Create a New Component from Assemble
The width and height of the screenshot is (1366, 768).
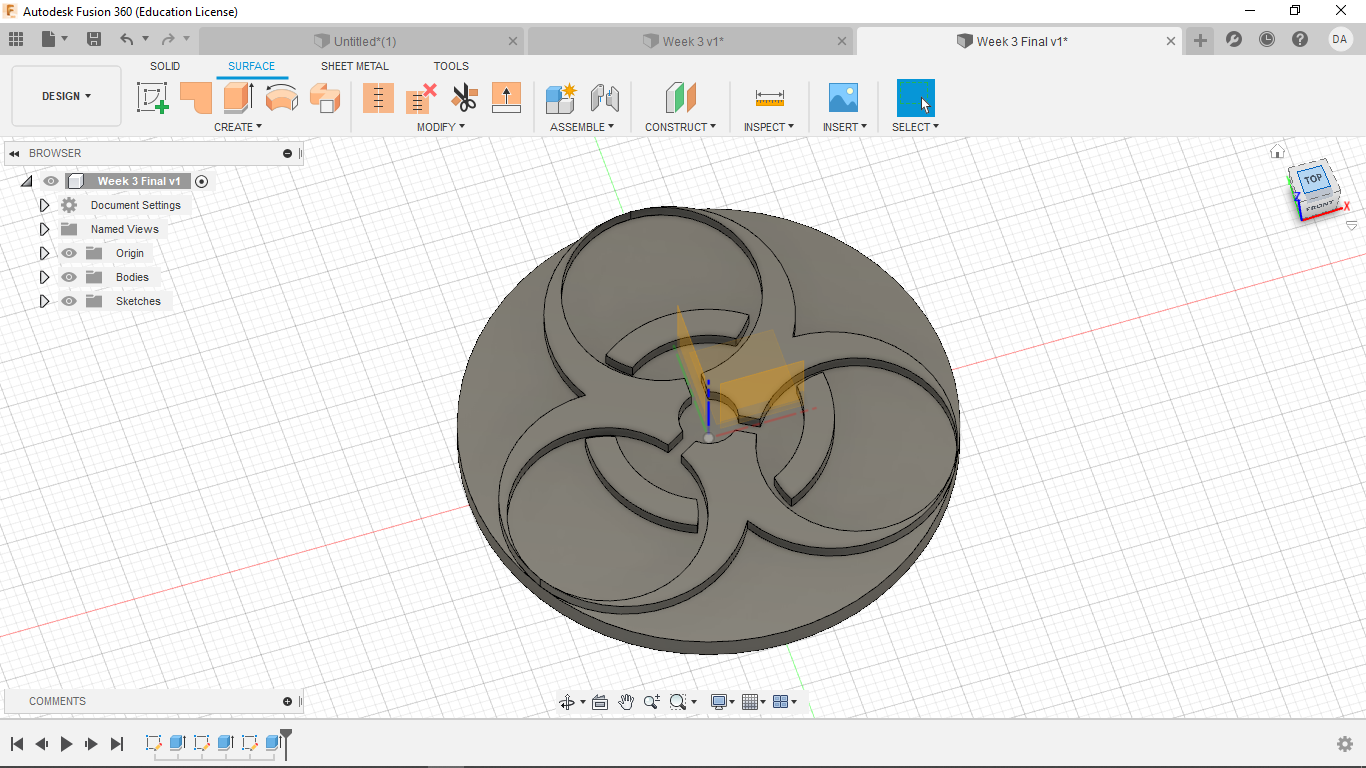coord(561,97)
